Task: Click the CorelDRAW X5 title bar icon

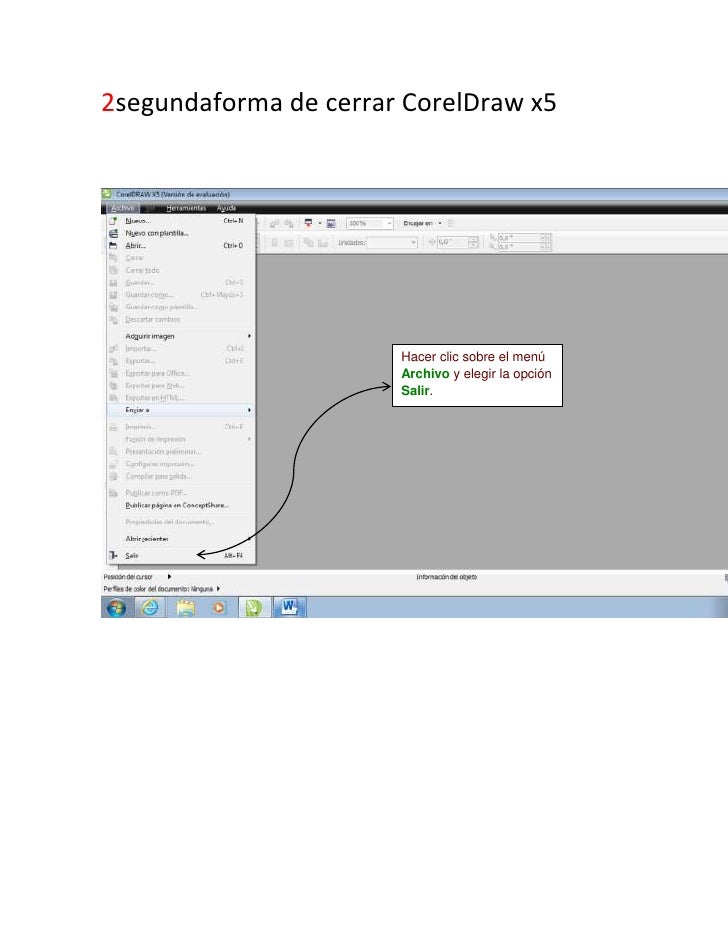Action: 107,194
